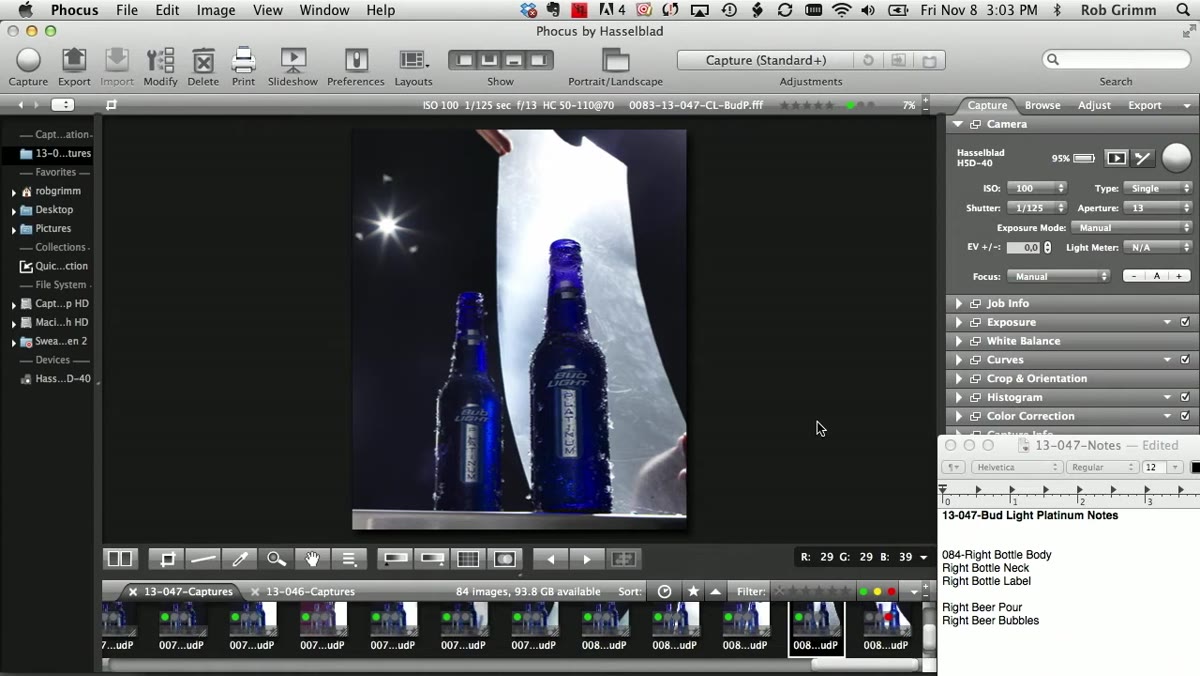Filter thumbnails by green label

point(864,592)
